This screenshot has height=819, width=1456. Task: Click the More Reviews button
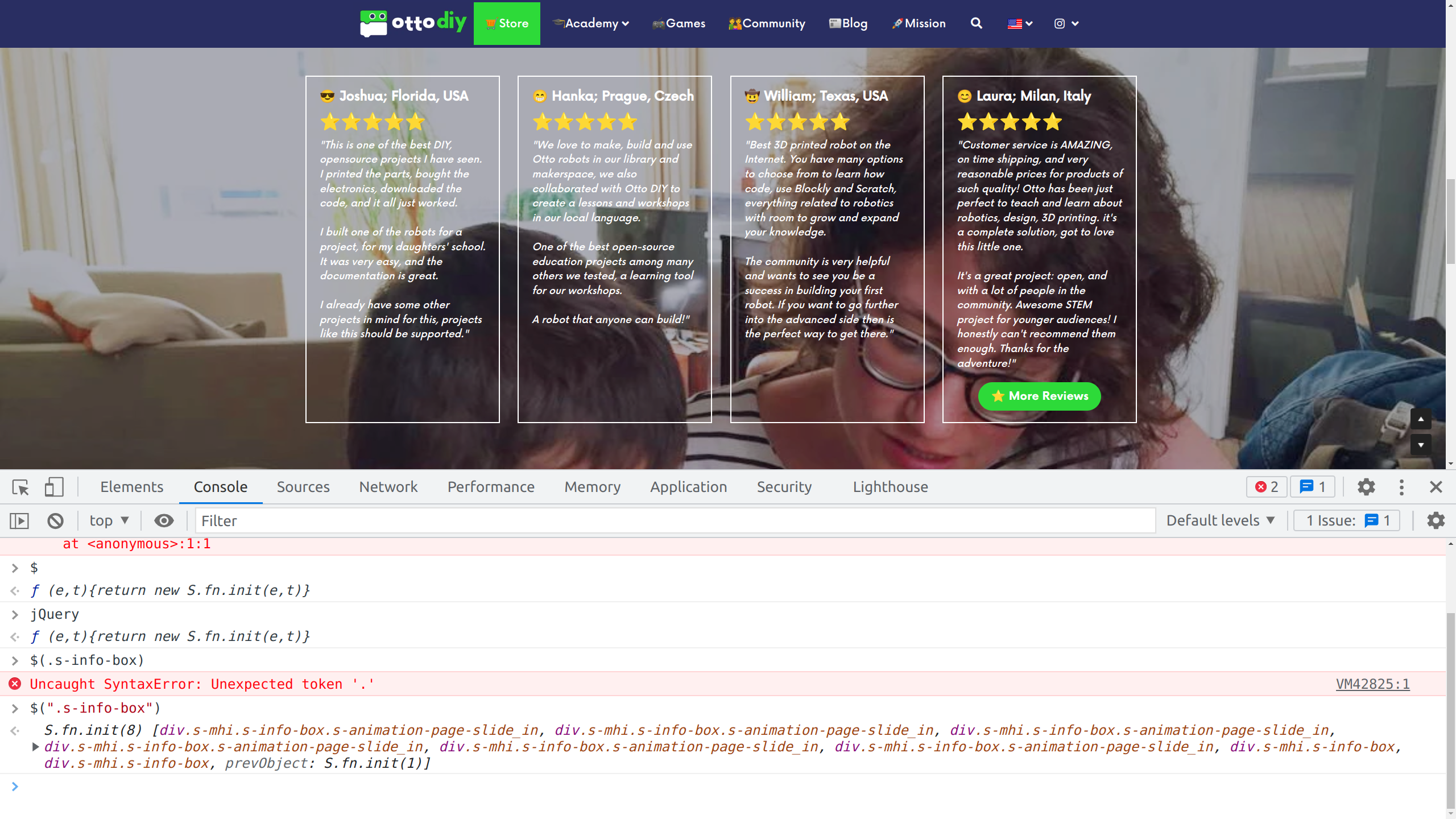click(x=1039, y=396)
